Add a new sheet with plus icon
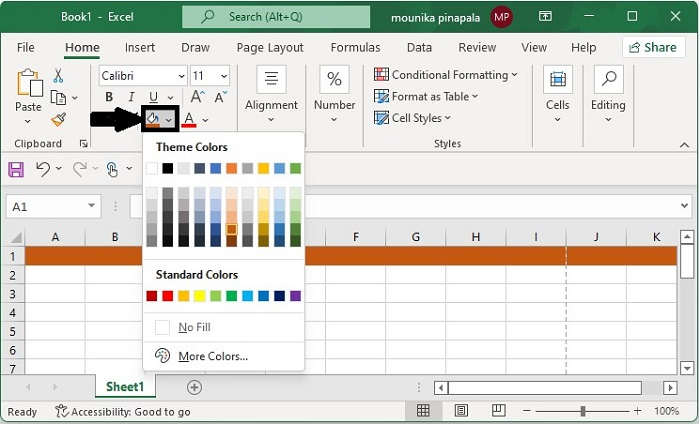 [194, 387]
